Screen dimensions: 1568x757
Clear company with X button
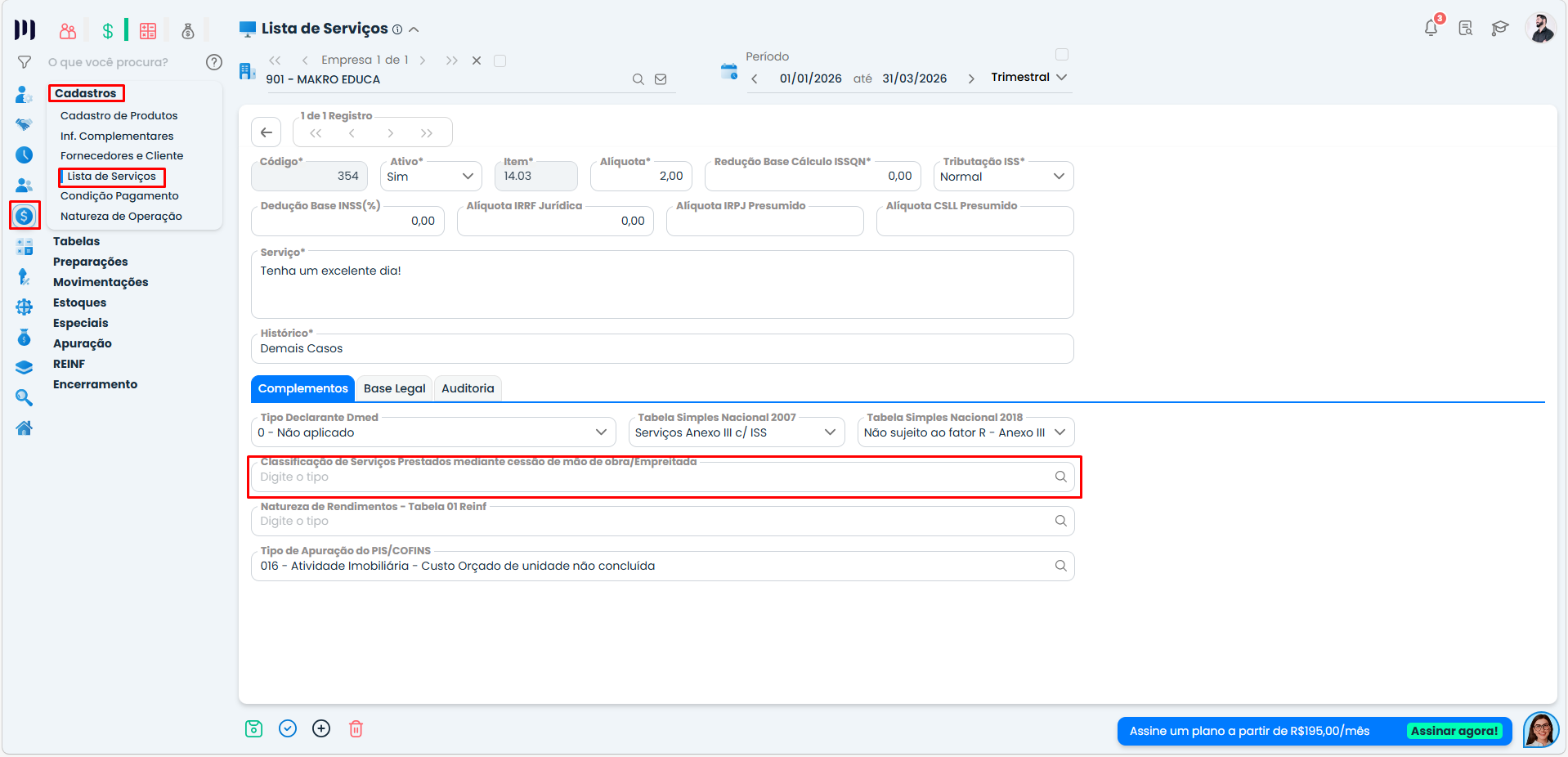point(477,60)
